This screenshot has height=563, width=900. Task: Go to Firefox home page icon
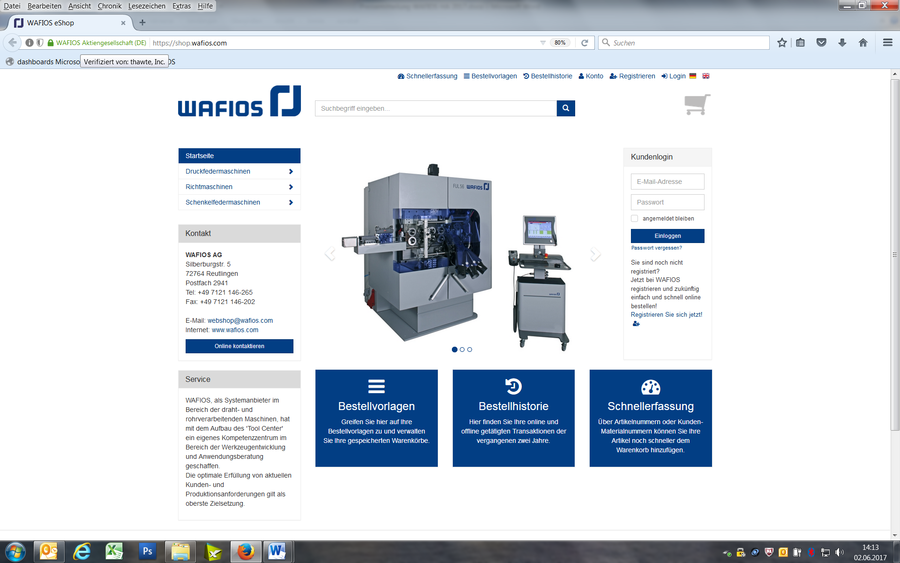point(863,42)
